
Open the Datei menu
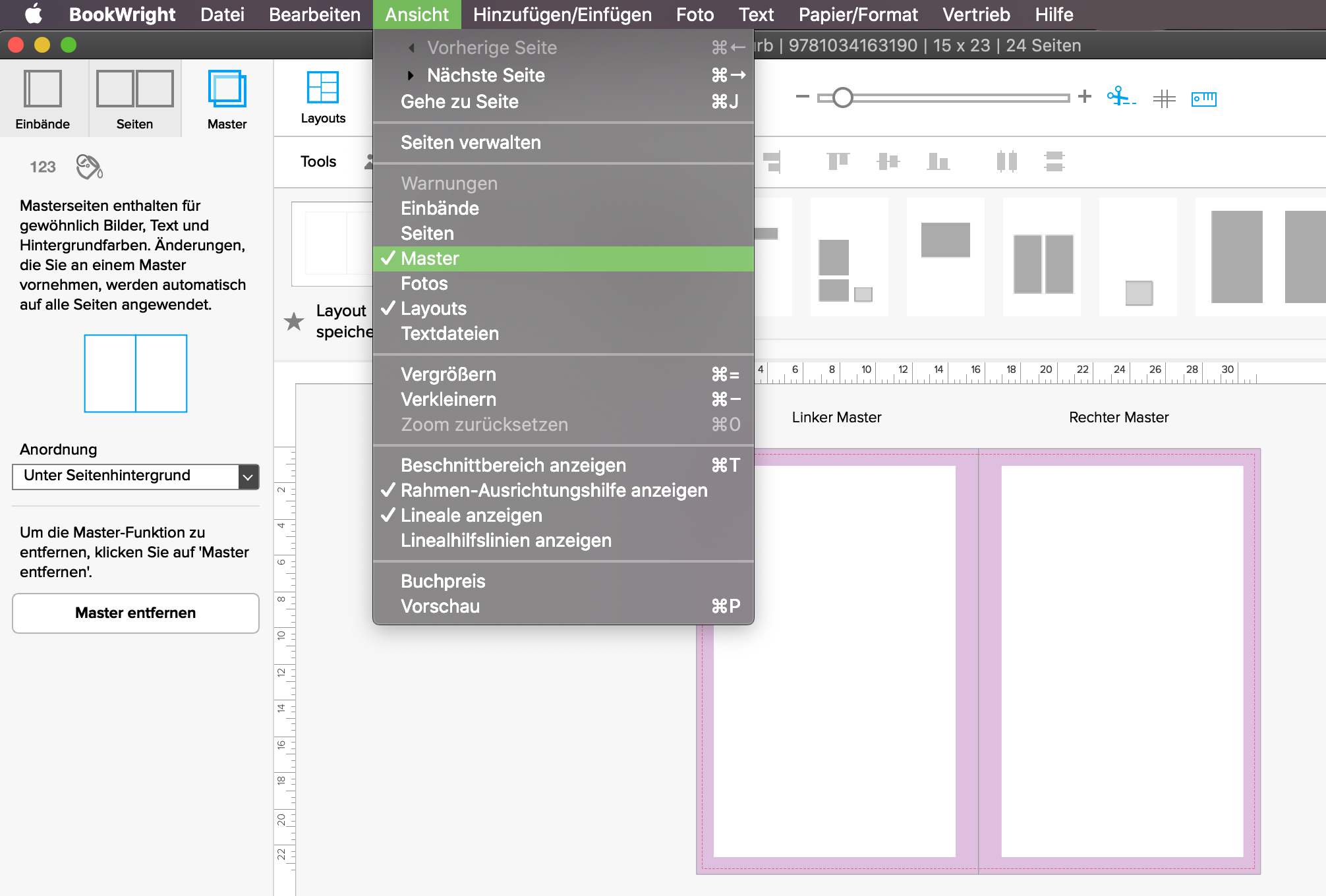click(x=222, y=14)
